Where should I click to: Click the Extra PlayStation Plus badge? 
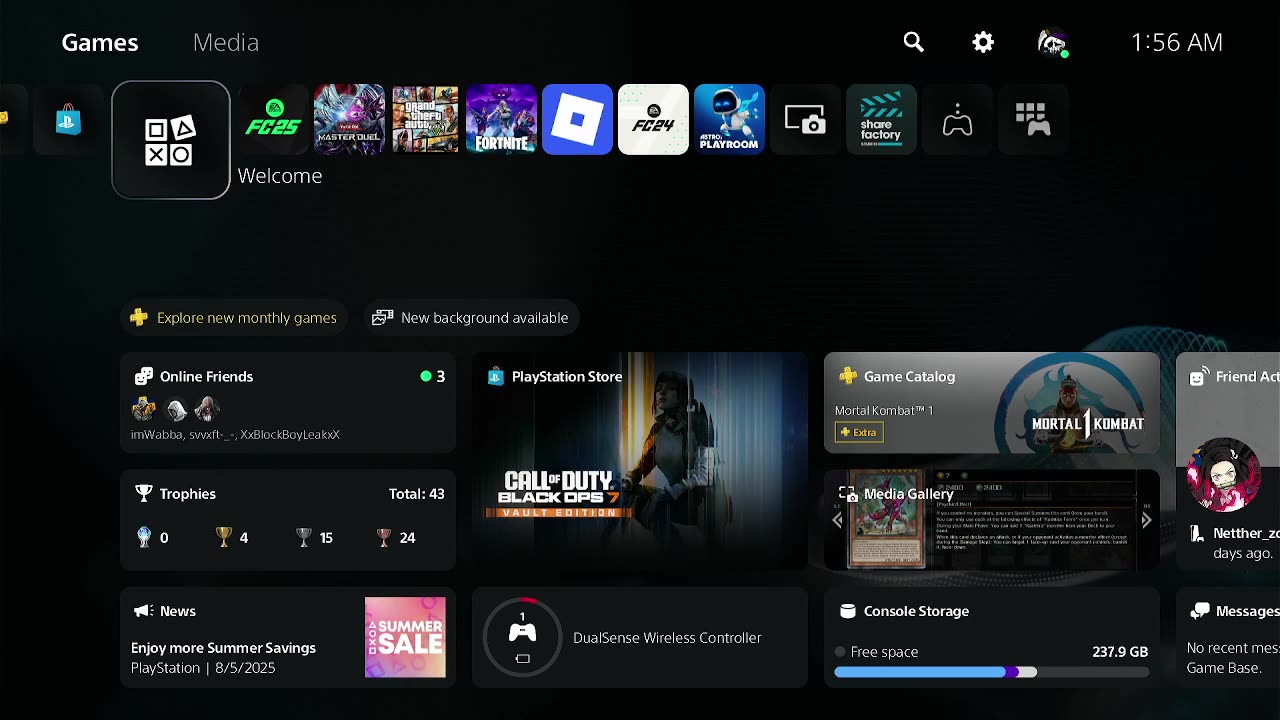(x=859, y=432)
